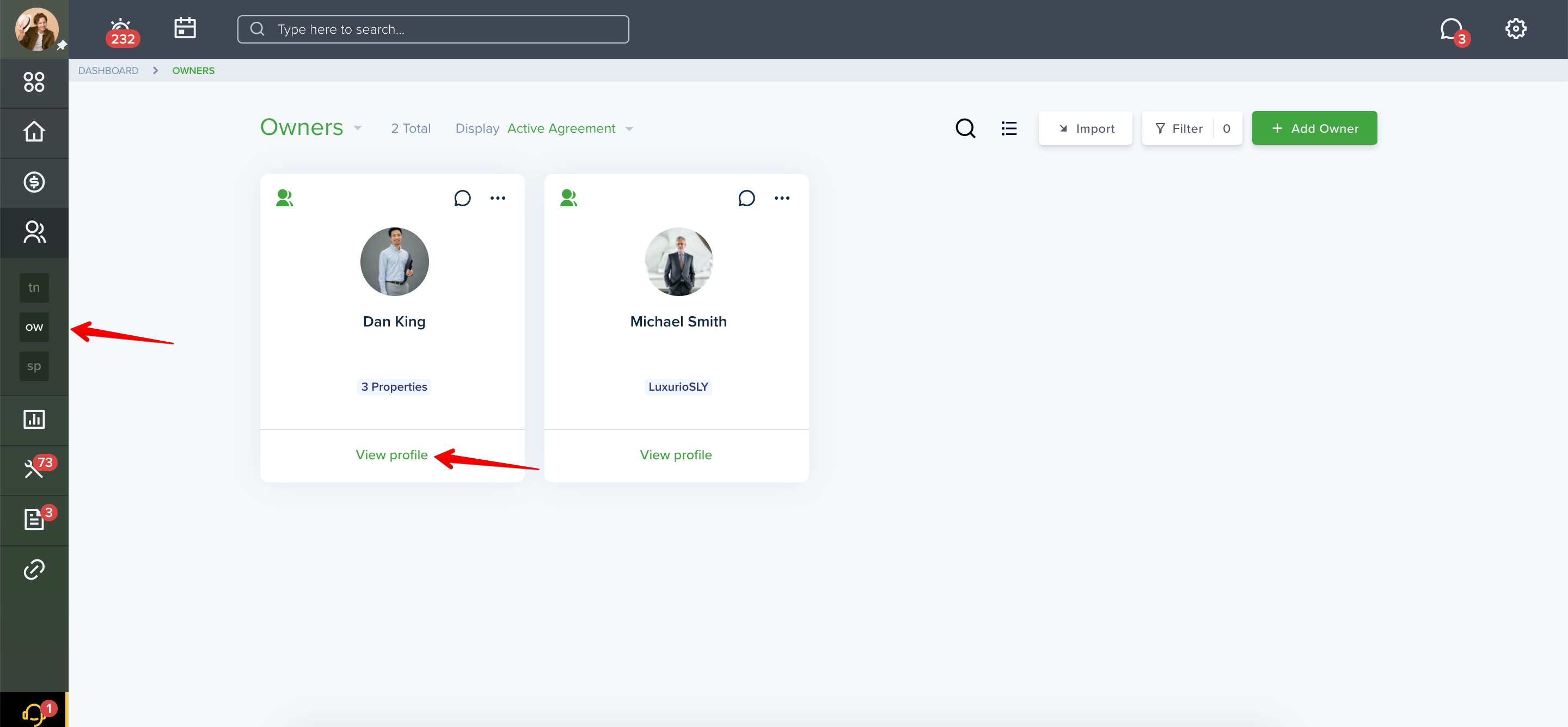The image size is (1568, 727).
Task: Open the settings gear icon
Action: coord(1516,29)
